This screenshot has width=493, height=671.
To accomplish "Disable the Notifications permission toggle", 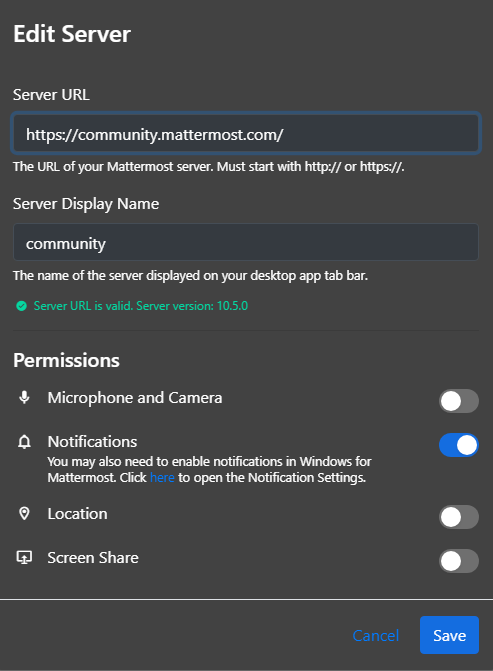I will [459, 445].
